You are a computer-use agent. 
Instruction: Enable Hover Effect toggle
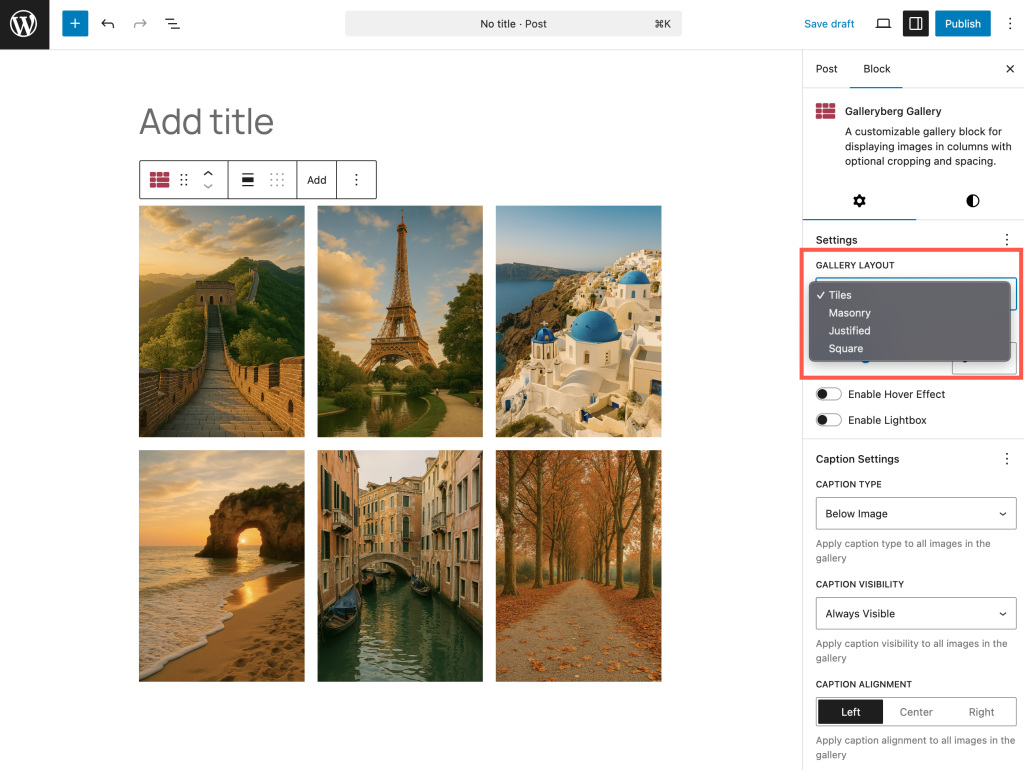tap(829, 394)
